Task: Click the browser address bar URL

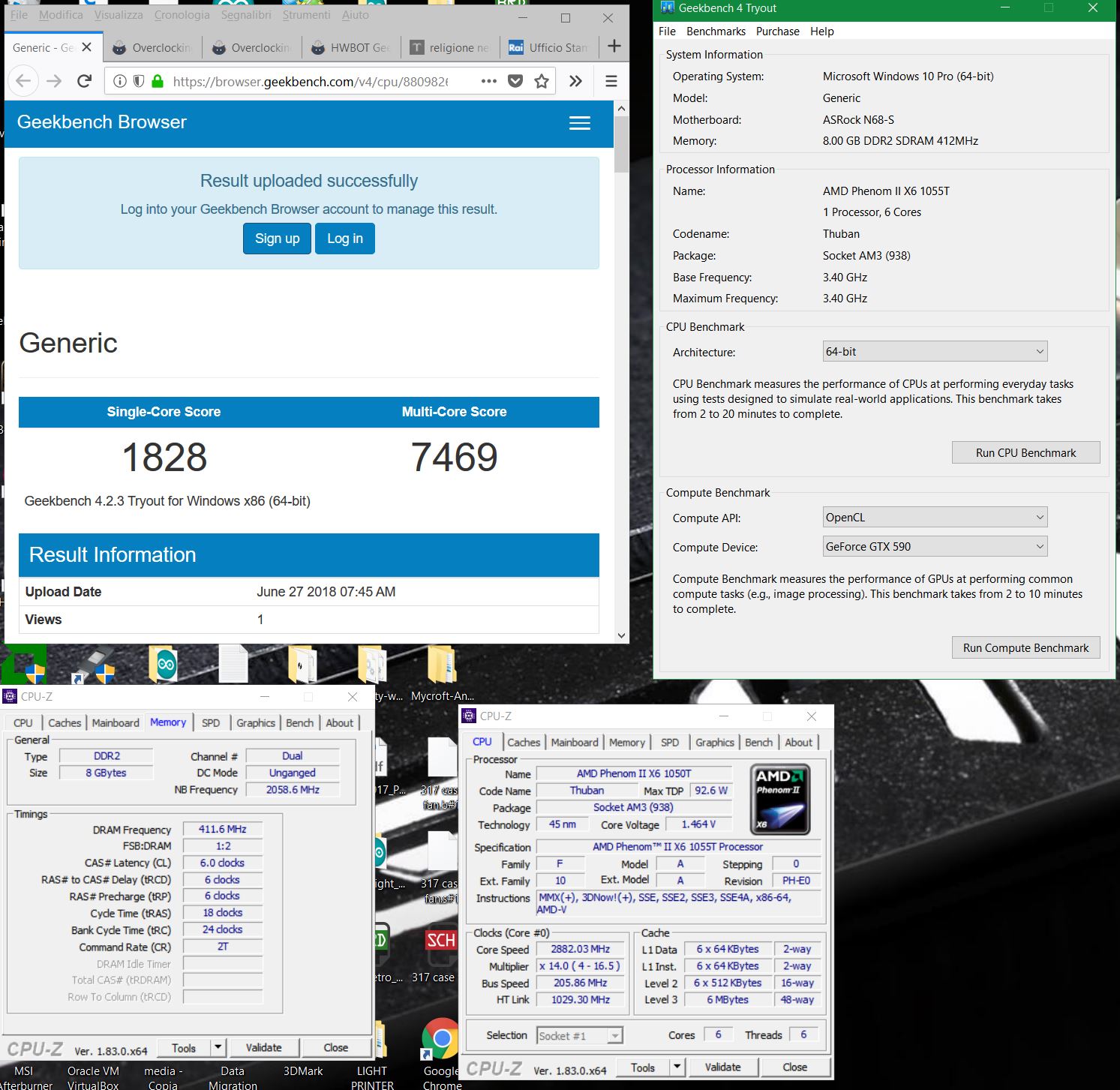Action: pos(310,81)
